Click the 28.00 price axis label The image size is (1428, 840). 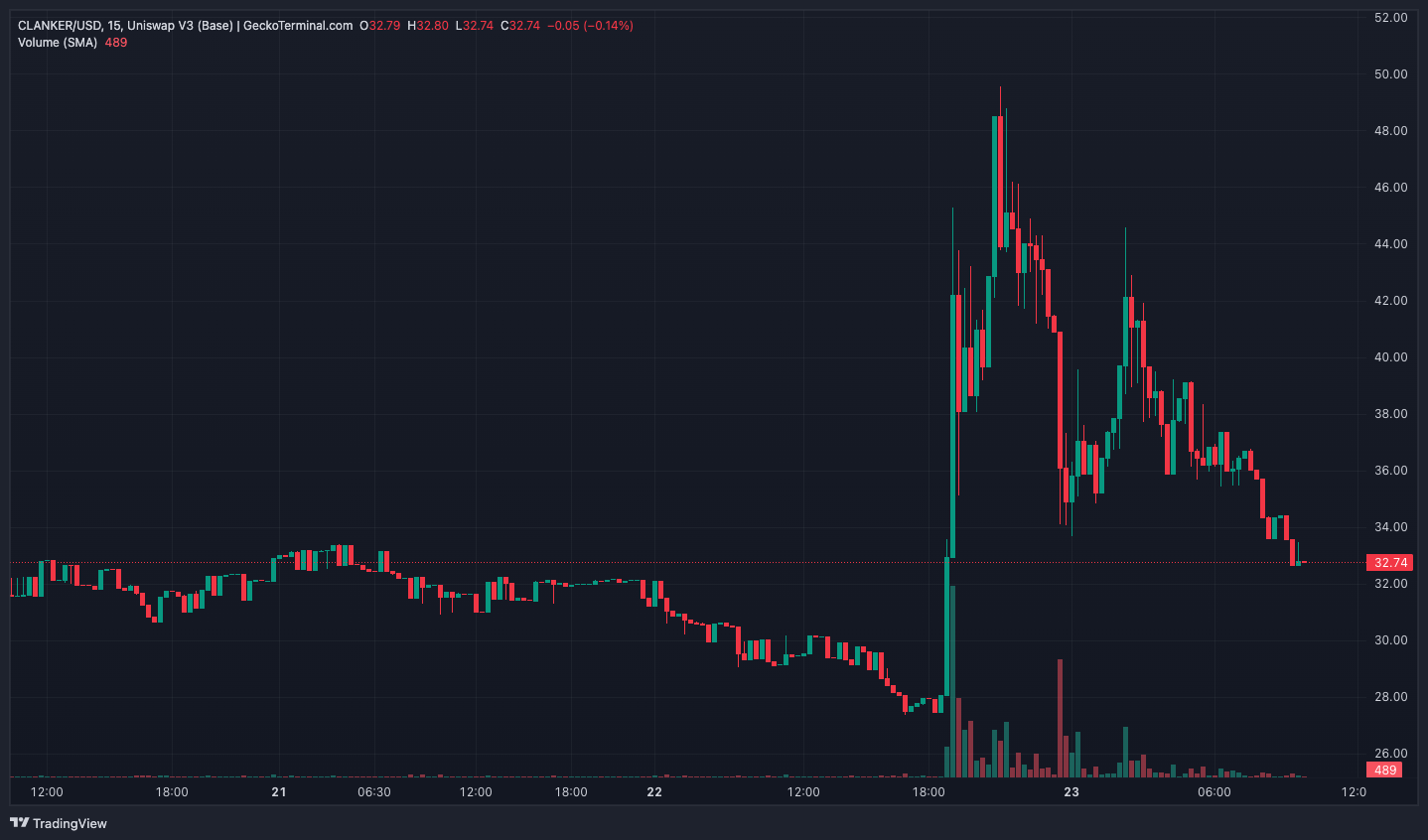[1390, 697]
